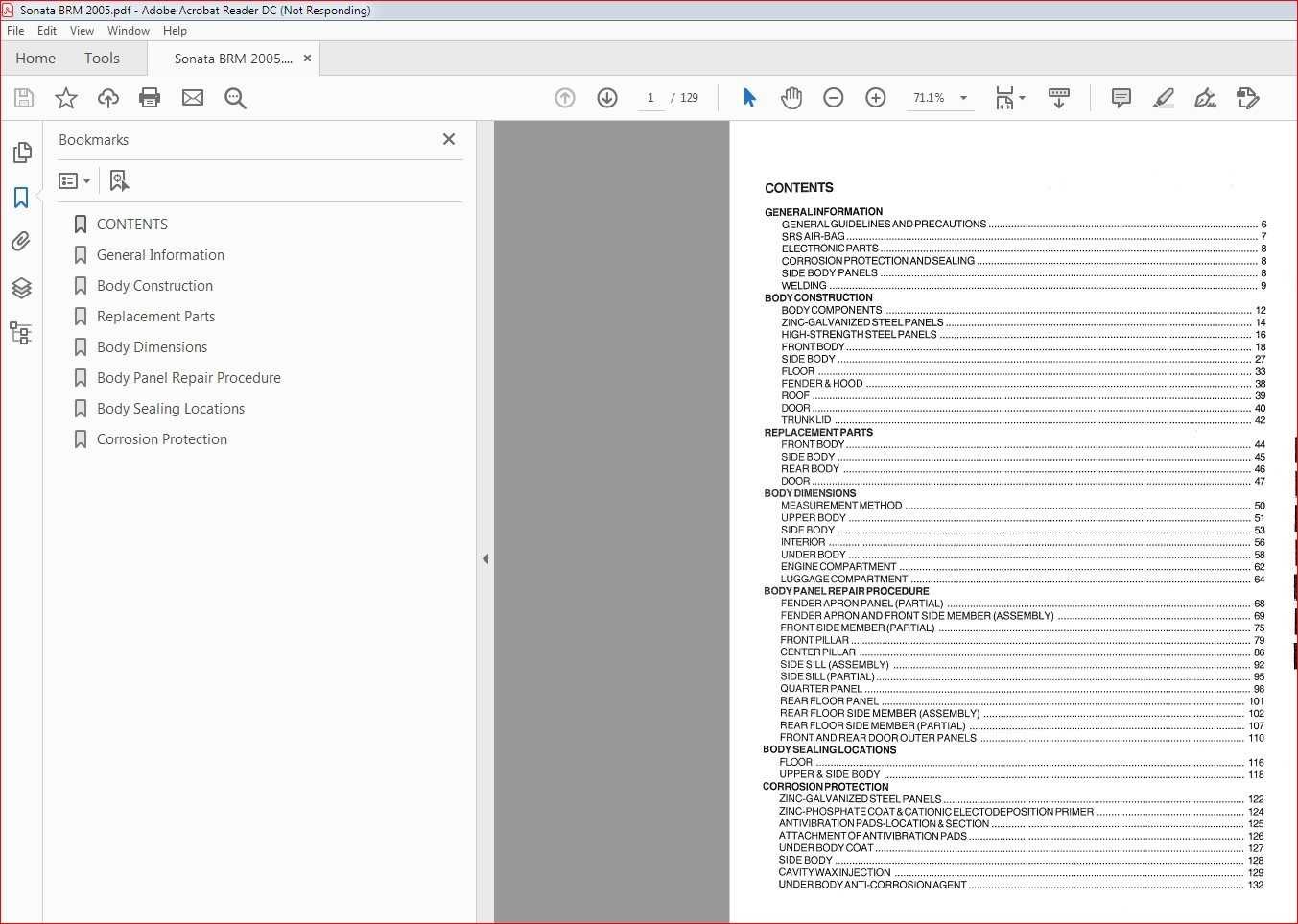Jump to CONTENTS bookmark
This screenshot has height=924, width=1298.
[132, 225]
